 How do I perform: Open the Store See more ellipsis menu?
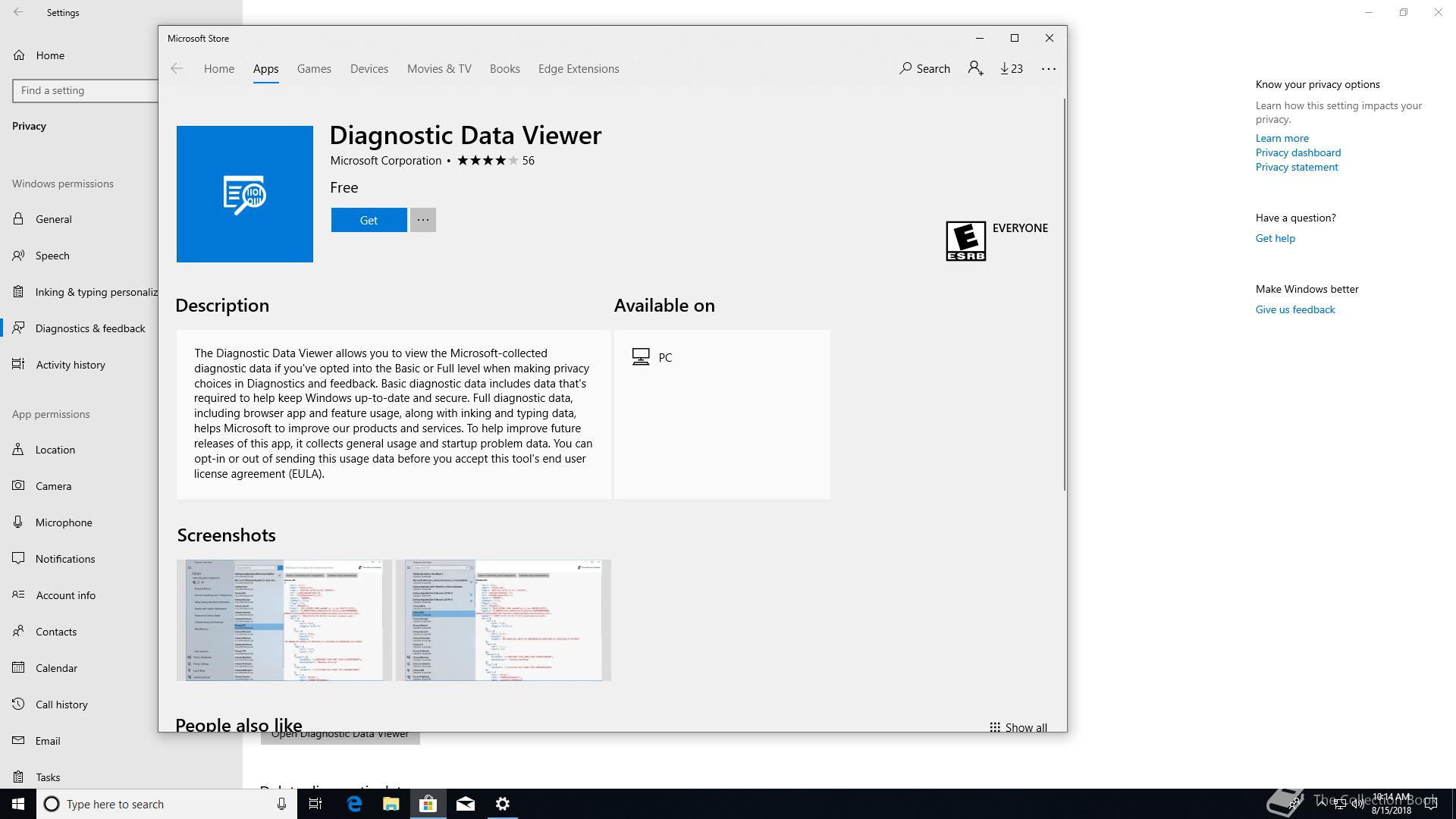coord(1049,69)
